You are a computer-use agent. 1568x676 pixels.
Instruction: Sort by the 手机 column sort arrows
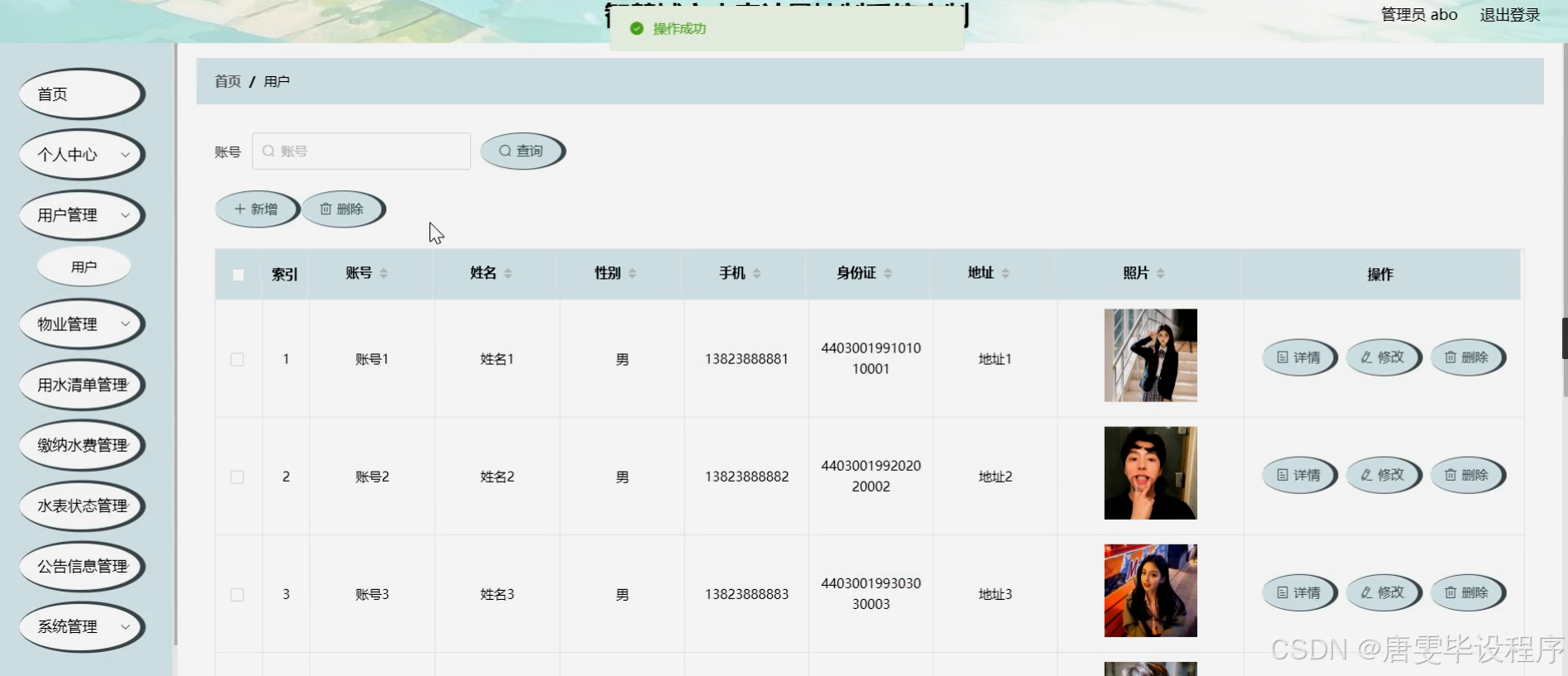click(757, 273)
